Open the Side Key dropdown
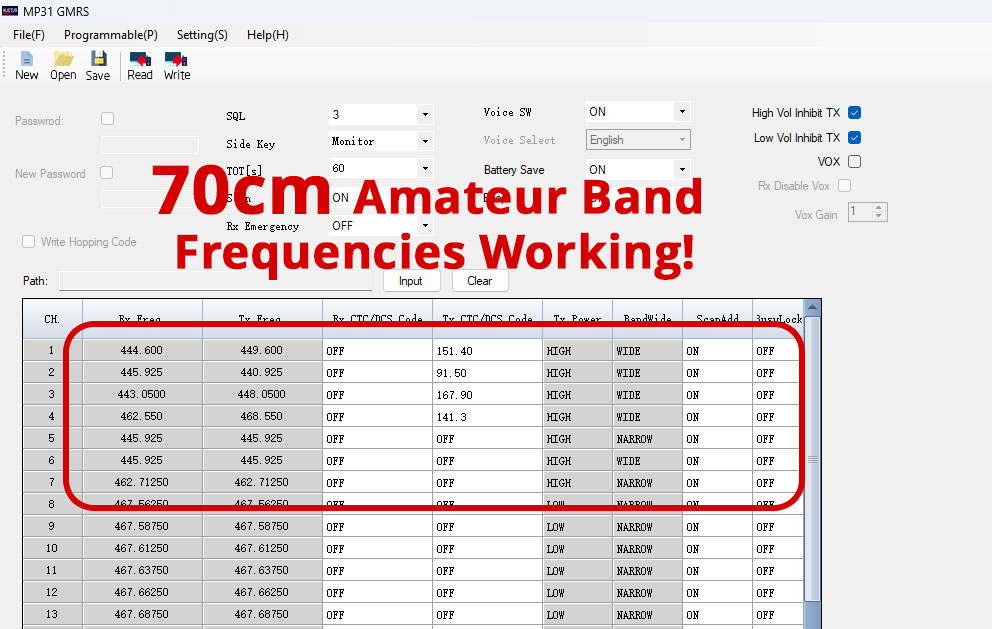The width and height of the screenshot is (992, 629). (425, 142)
